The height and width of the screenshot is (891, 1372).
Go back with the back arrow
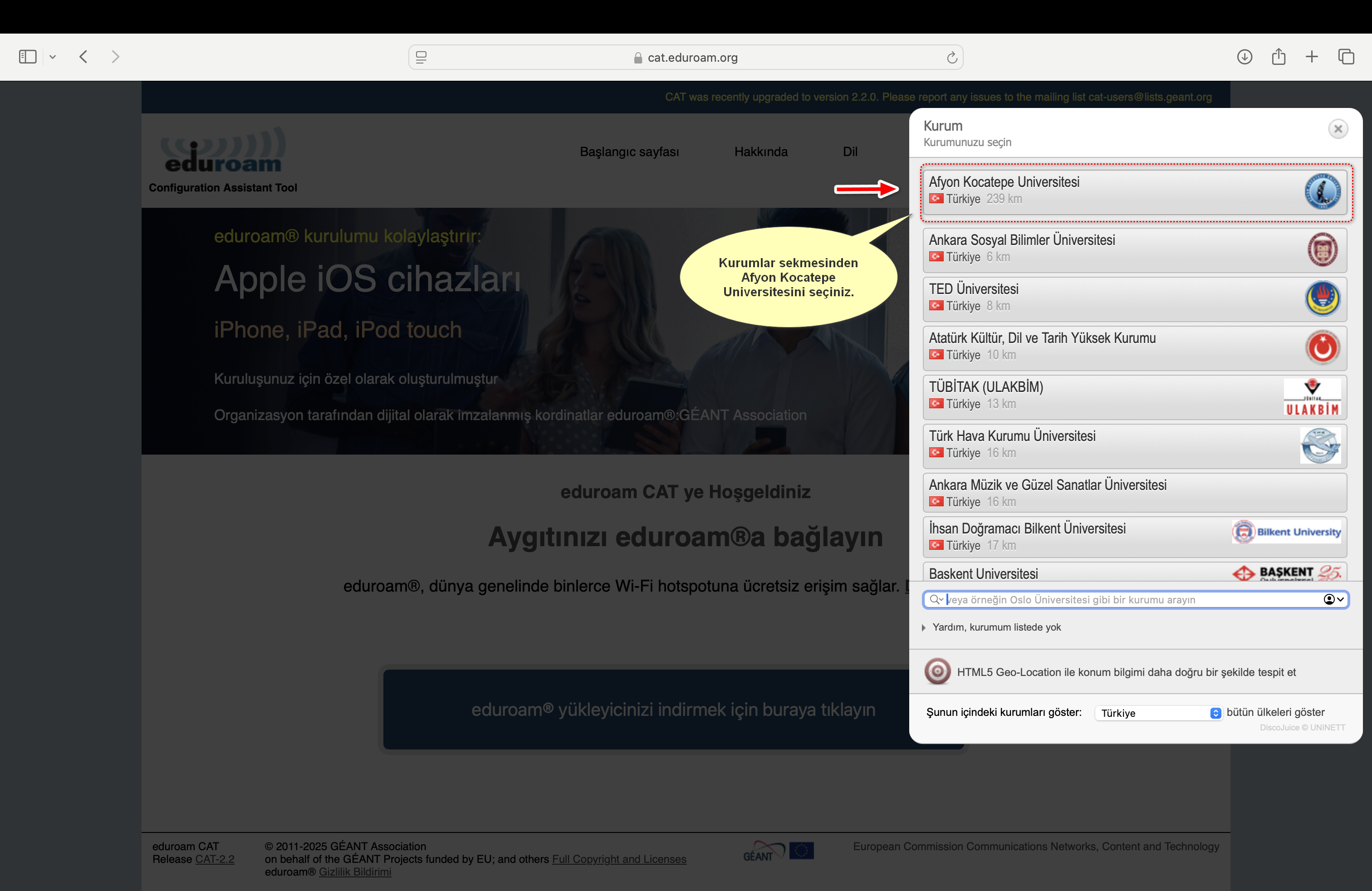click(x=83, y=56)
